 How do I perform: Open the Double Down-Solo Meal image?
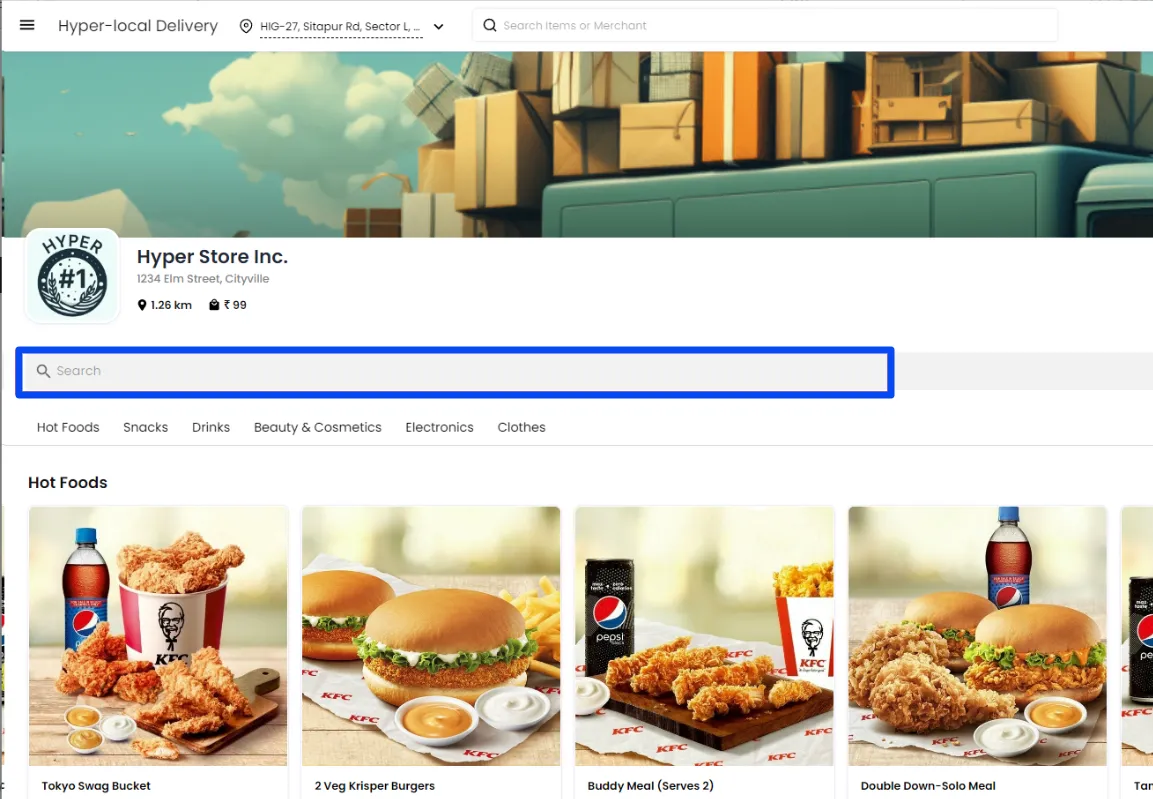(x=977, y=636)
